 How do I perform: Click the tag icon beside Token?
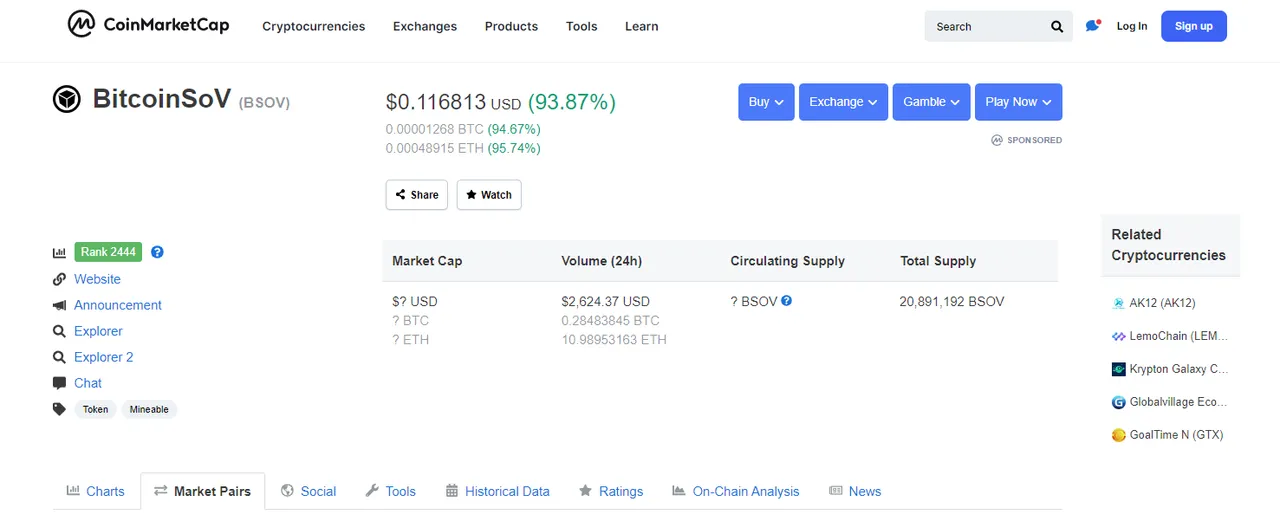[x=59, y=409]
